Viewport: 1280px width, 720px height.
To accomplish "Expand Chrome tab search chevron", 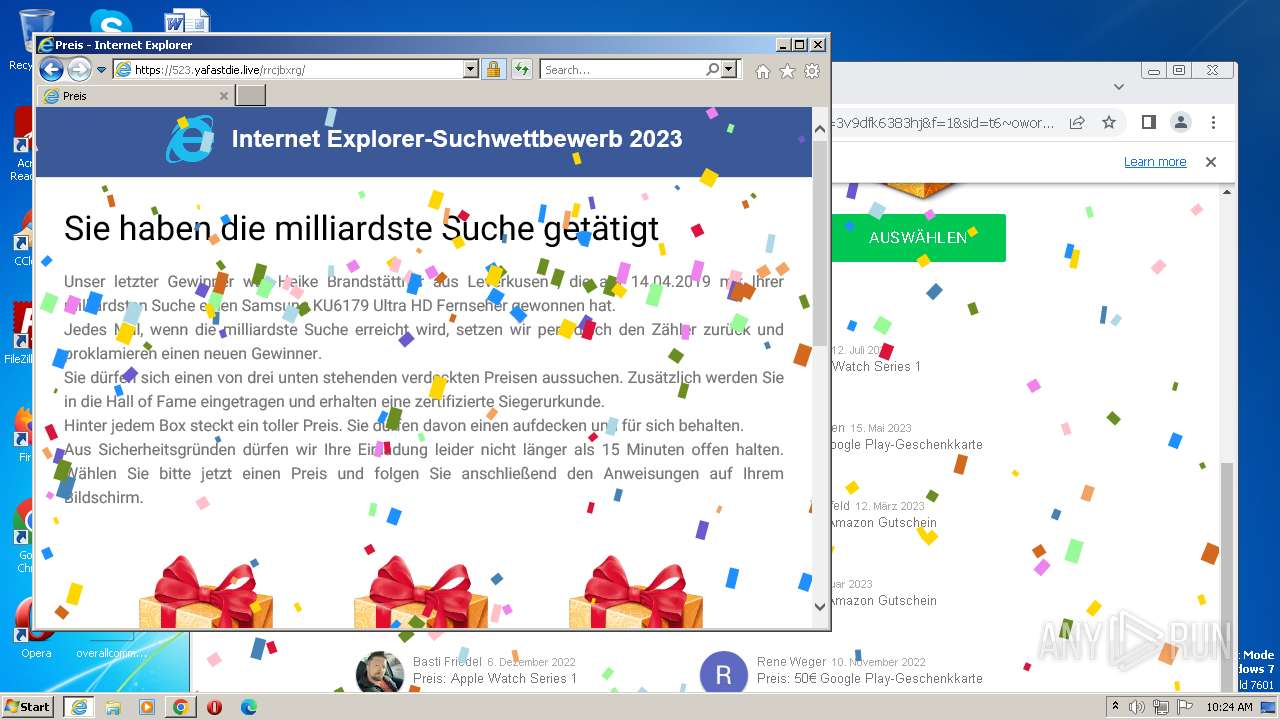I will [1119, 87].
